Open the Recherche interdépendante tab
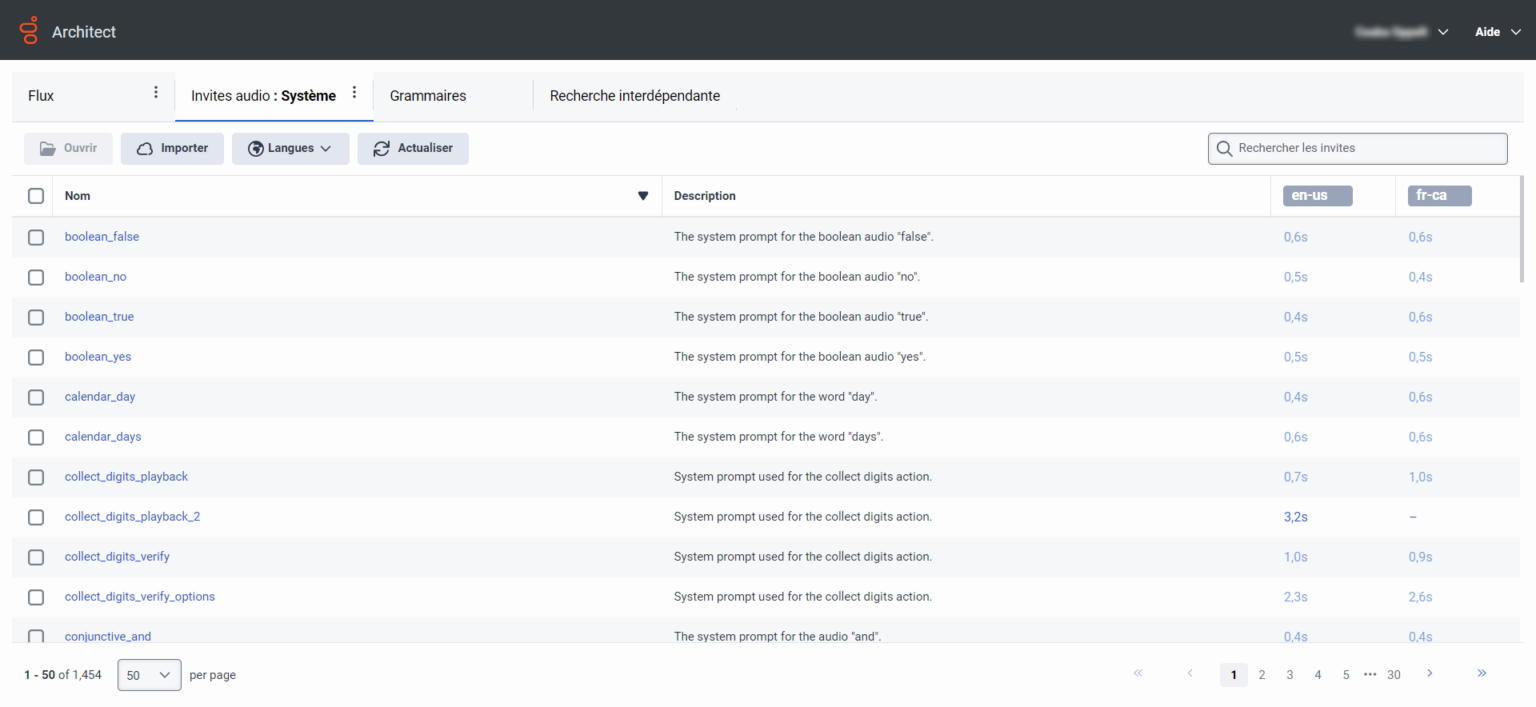This screenshot has height=707, width=1536. 634,95
